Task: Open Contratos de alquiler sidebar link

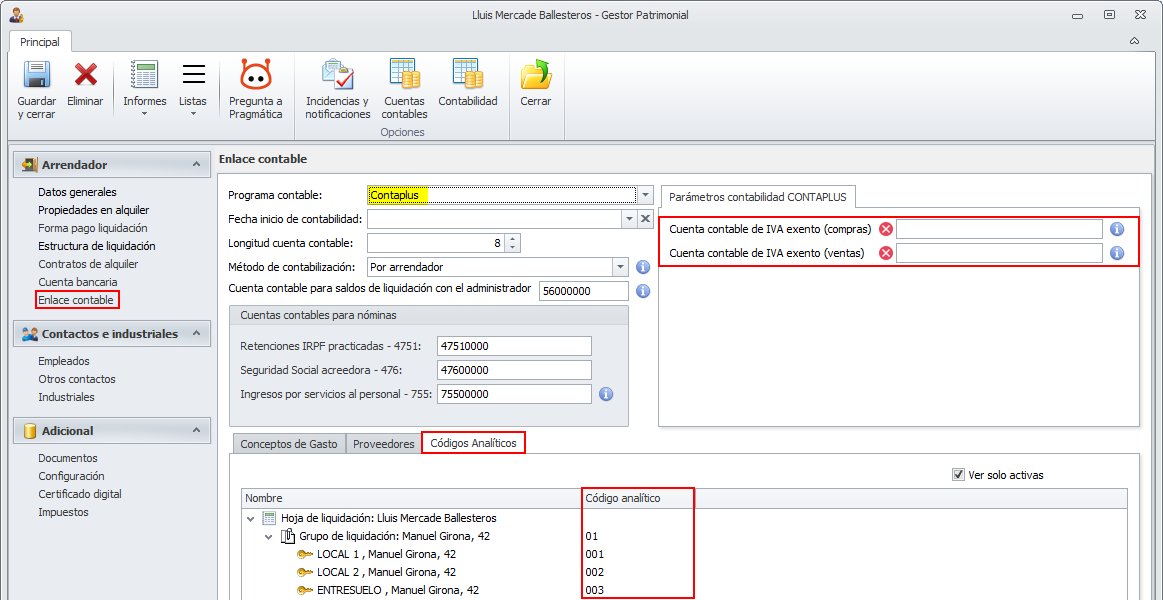Action: point(88,264)
